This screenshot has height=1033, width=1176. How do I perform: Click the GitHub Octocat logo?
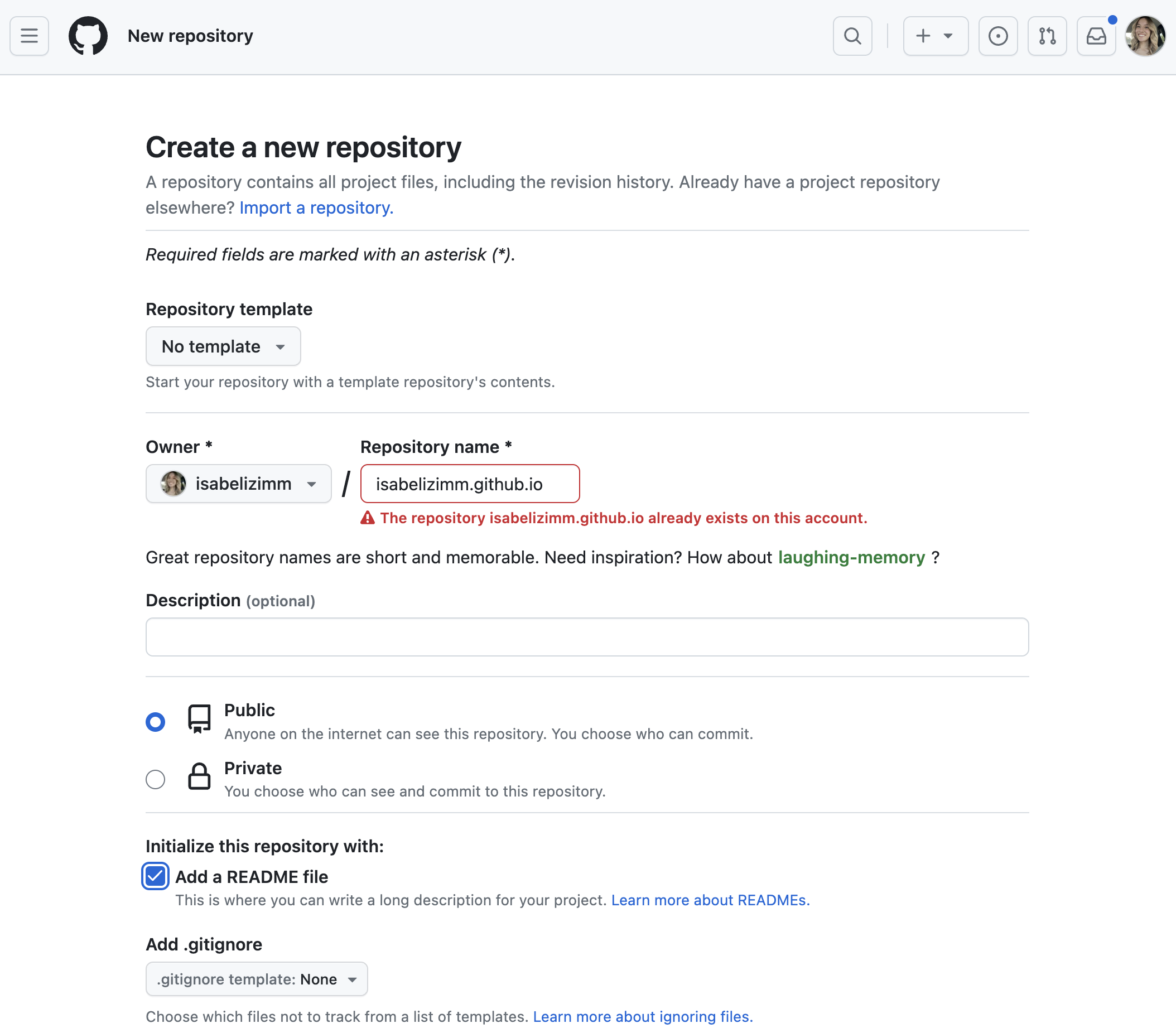click(x=88, y=36)
